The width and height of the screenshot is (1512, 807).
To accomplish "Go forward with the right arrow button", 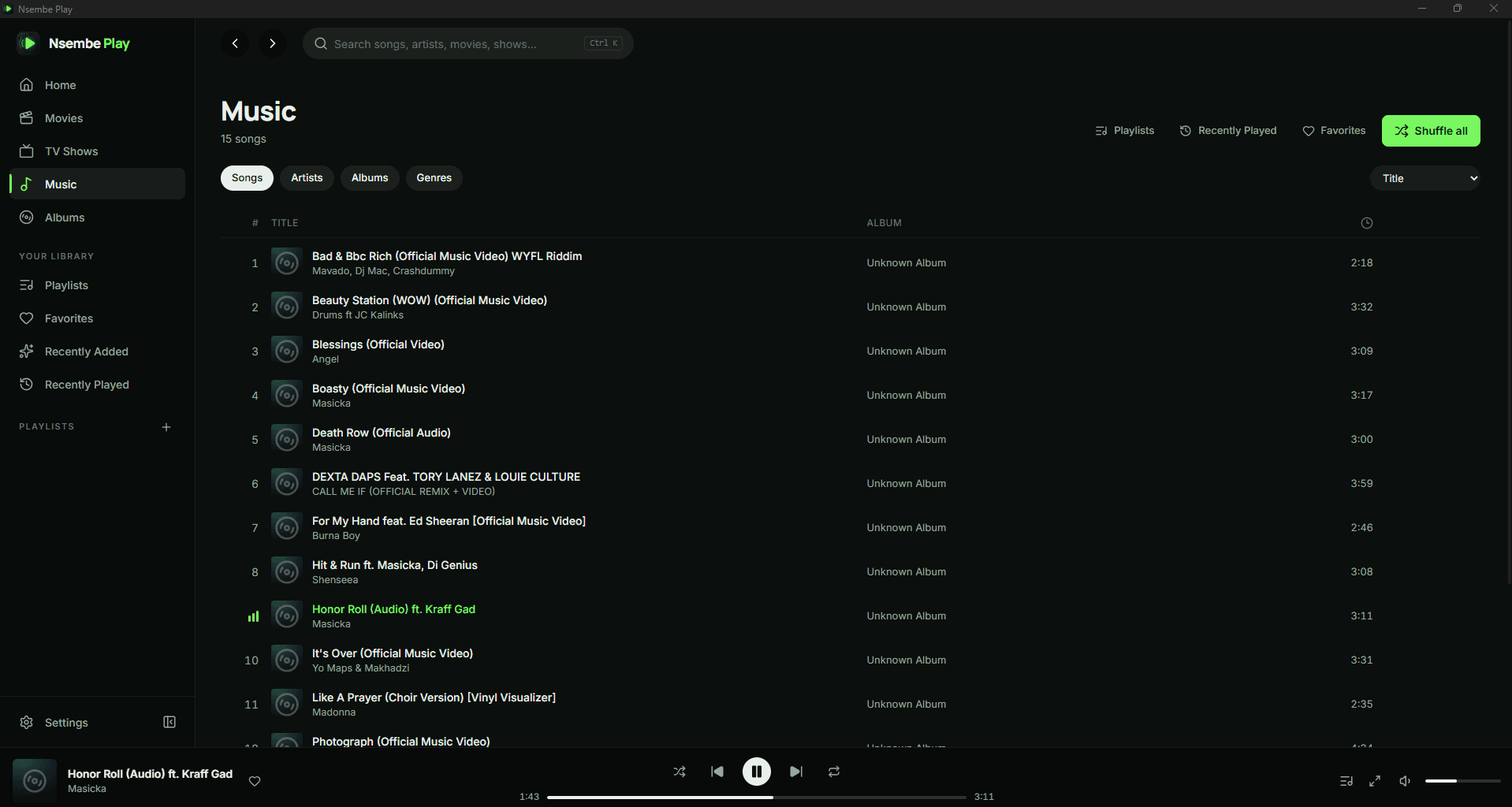I will click(x=273, y=43).
